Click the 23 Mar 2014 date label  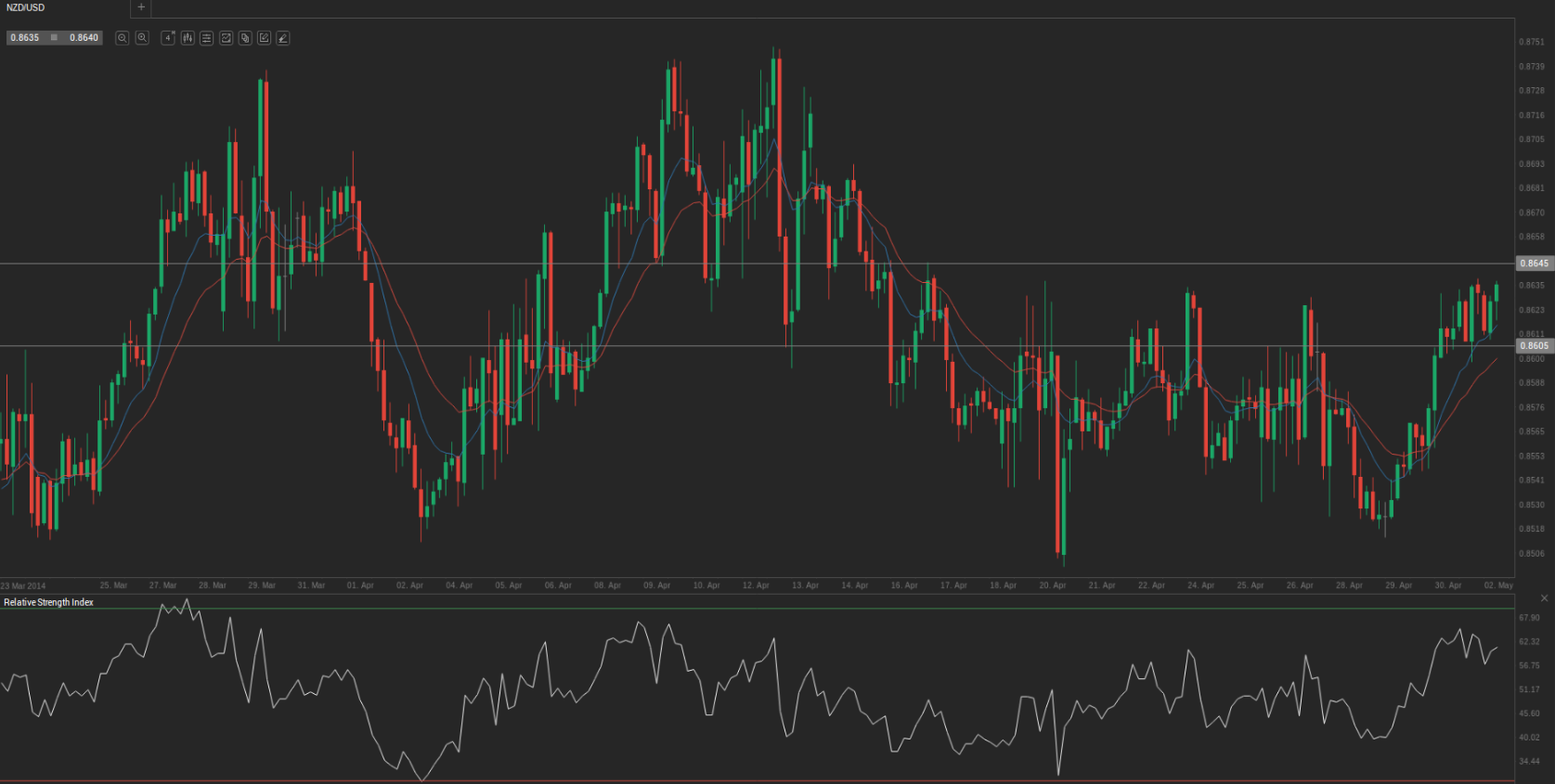pos(23,585)
